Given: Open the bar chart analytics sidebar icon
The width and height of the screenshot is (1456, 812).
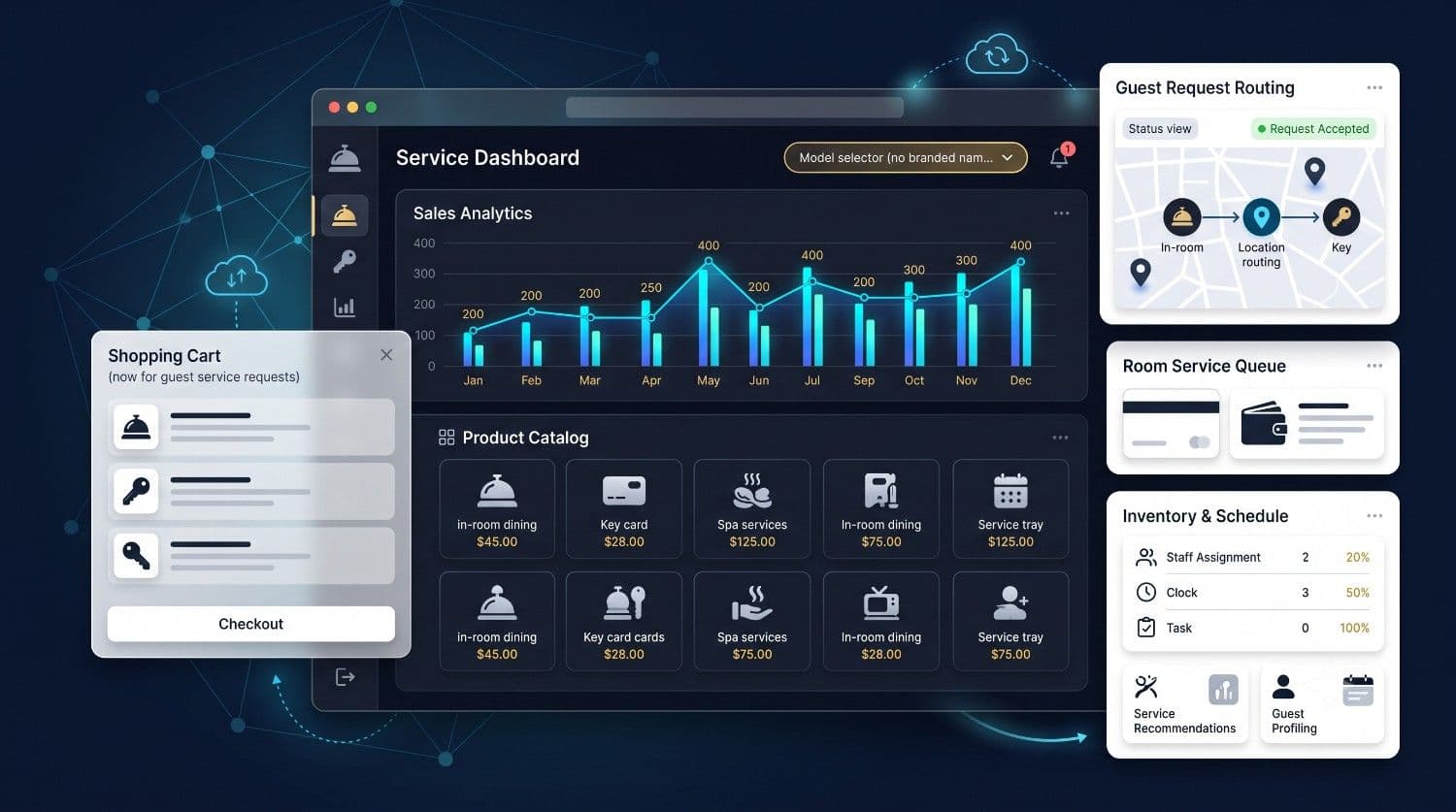Looking at the screenshot, I should (x=345, y=307).
